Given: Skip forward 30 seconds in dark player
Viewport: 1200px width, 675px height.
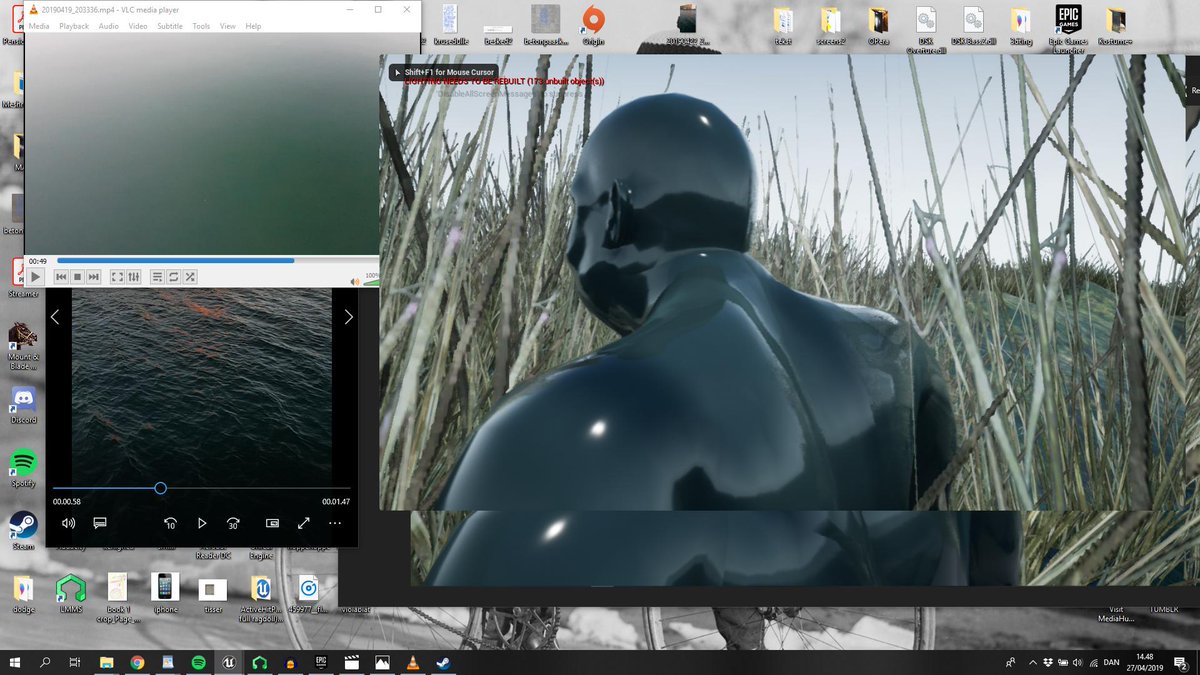Looking at the screenshot, I should click(x=233, y=522).
